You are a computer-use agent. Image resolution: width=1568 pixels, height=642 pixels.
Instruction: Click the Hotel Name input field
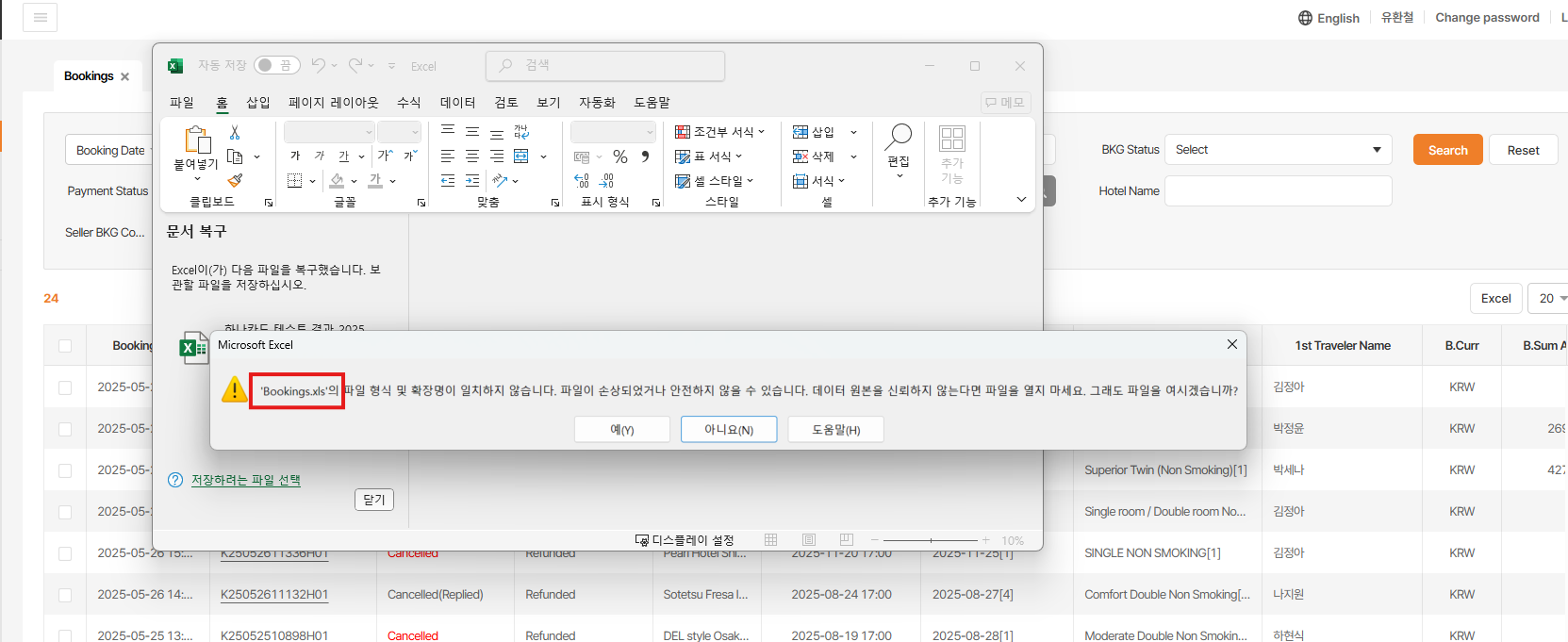click(x=1278, y=191)
